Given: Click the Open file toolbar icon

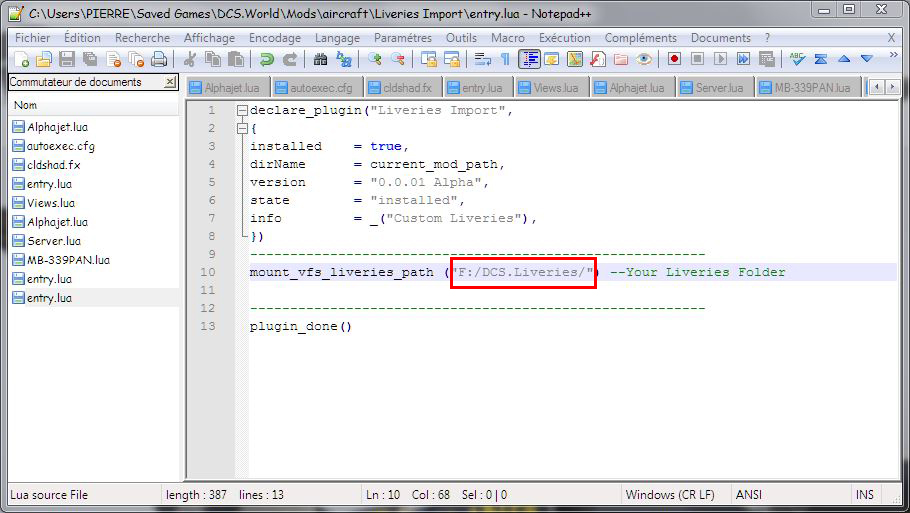Looking at the screenshot, I should point(44,59).
